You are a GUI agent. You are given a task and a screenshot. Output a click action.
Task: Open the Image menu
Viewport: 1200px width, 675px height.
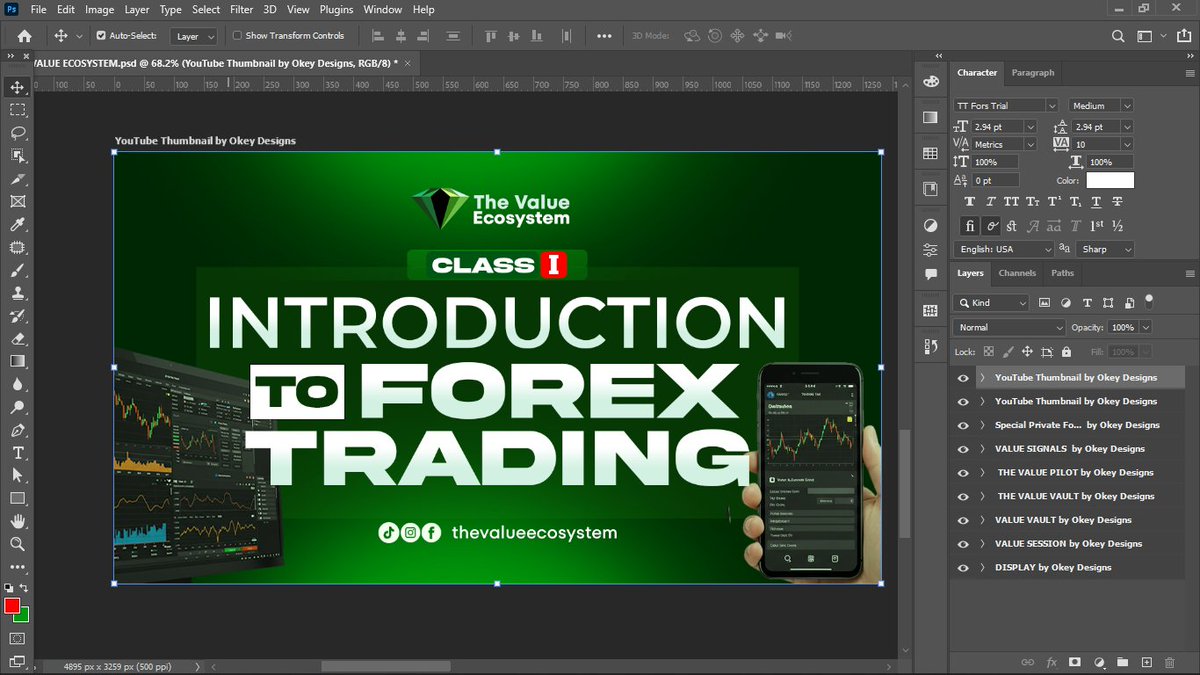pos(99,9)
